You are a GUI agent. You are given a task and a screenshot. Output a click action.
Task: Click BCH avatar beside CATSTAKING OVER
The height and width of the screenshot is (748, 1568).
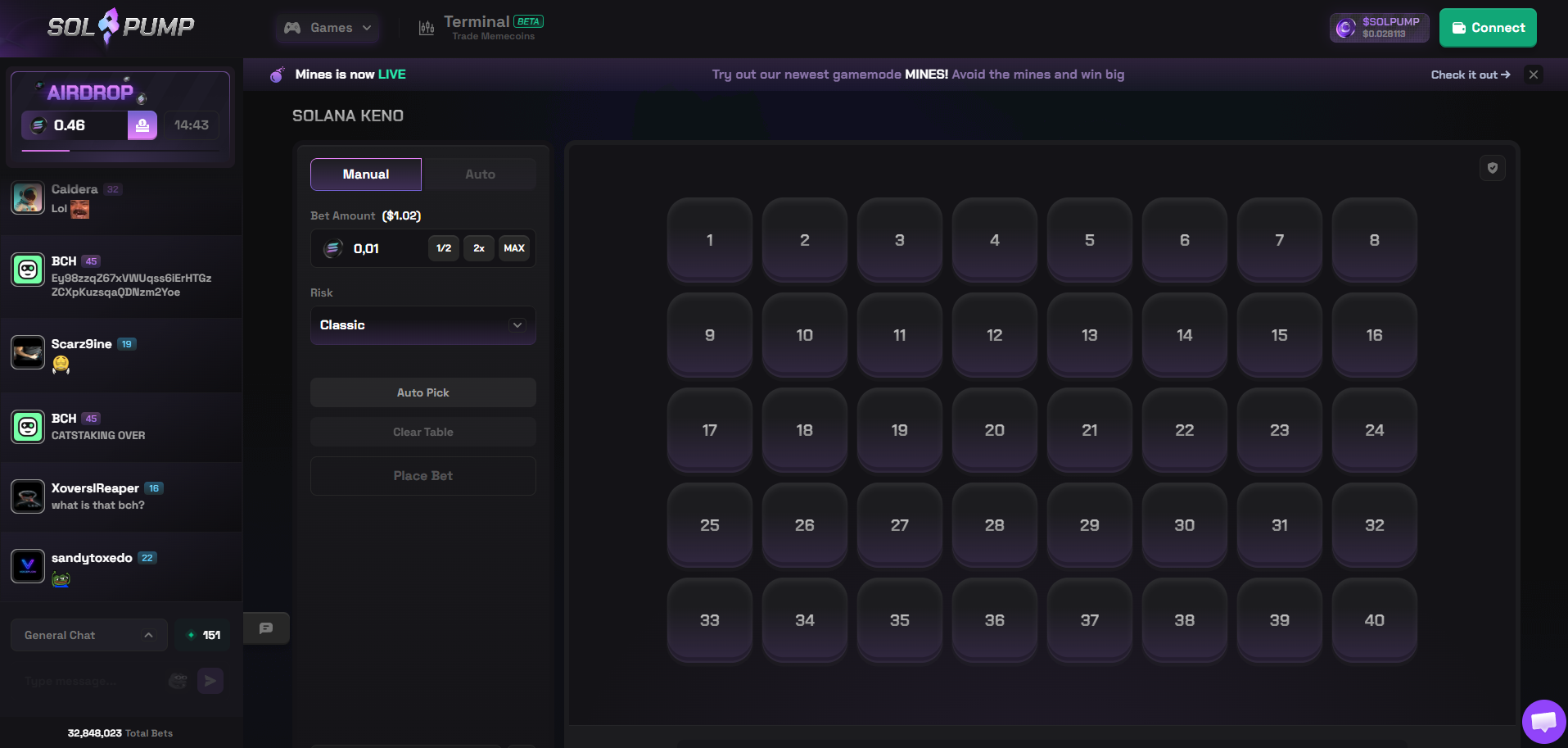click(28, 427)
